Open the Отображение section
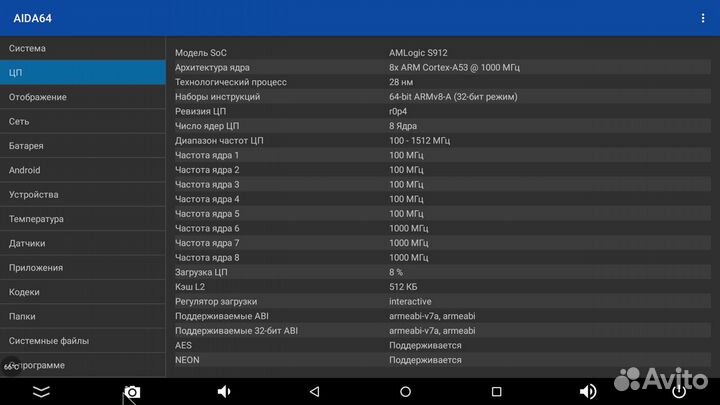 point(83,97)
